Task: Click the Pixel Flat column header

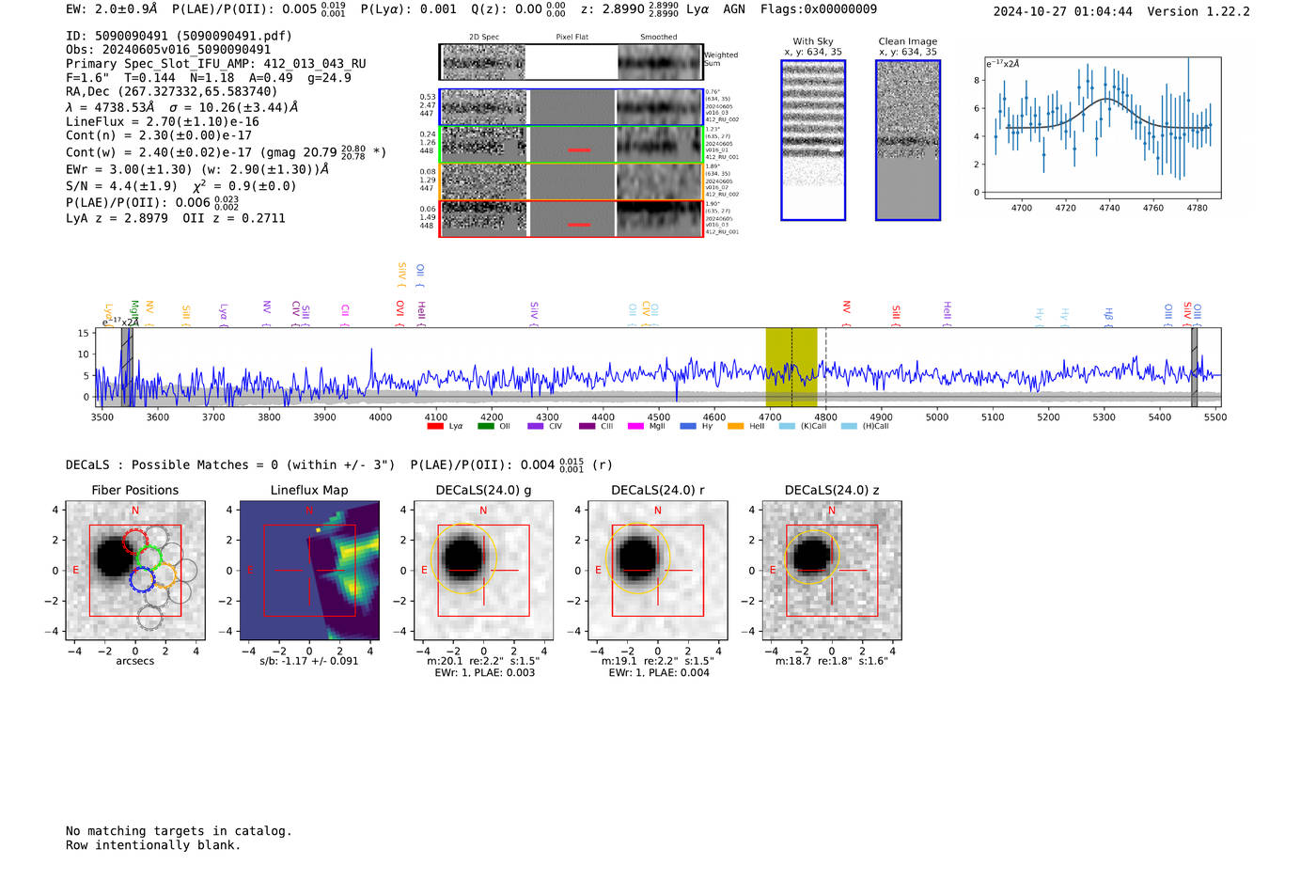Action: [572, 38]
